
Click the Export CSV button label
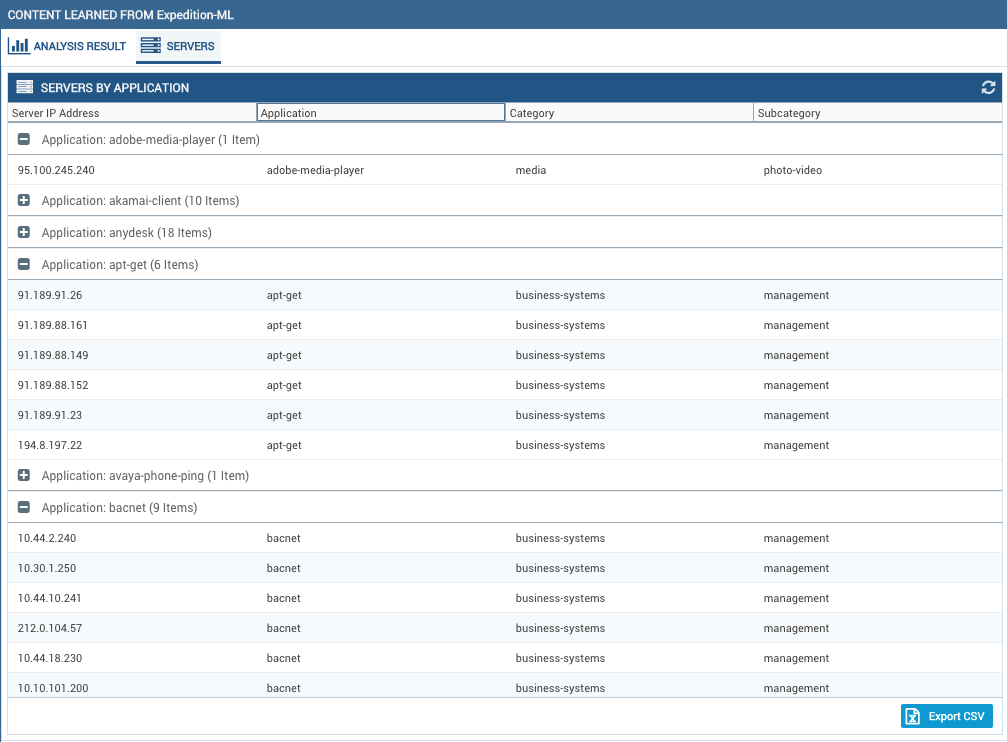click(x=956, y=716)
